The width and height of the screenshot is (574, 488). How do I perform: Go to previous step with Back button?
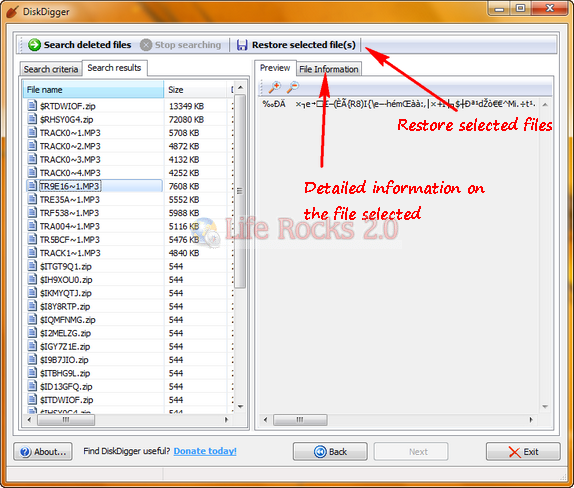point(330,452)
